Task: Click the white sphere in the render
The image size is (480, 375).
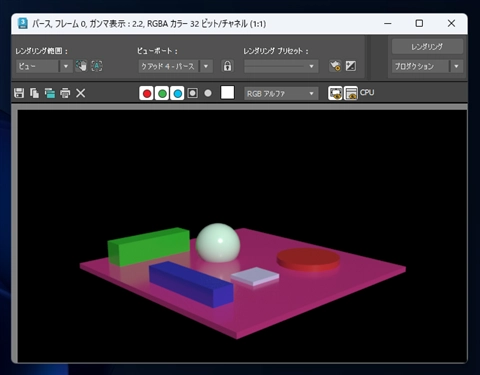Action: (x=218, y=243)
